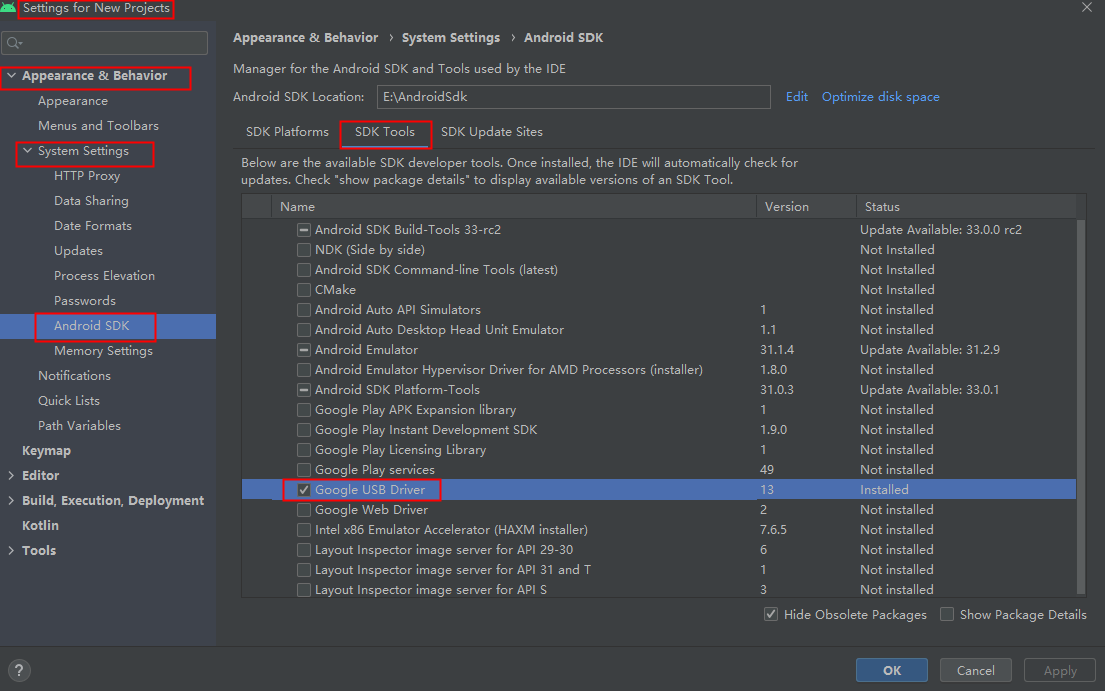Click System Settings in the breadcrumb

click(x=450, y=37)
